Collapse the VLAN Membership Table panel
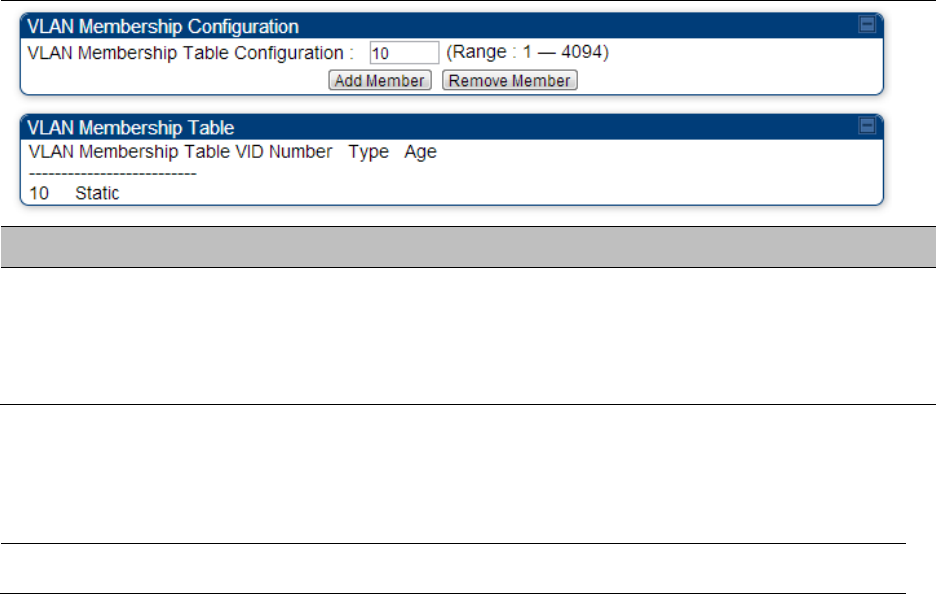 pyautogui.click(x=867, y=126)
